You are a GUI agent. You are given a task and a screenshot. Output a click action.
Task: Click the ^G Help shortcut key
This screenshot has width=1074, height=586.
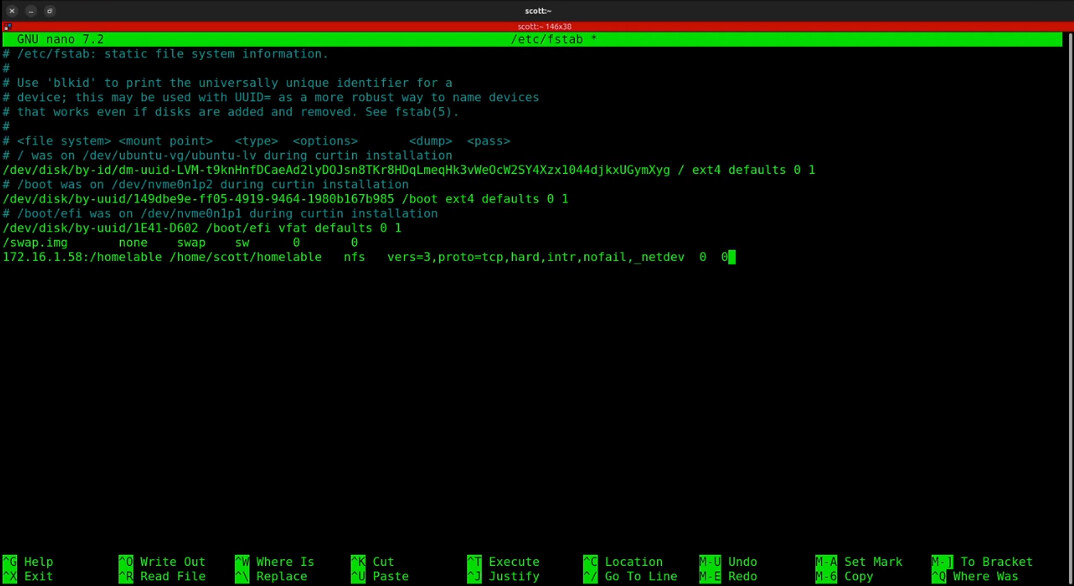(x=10, y=562)
